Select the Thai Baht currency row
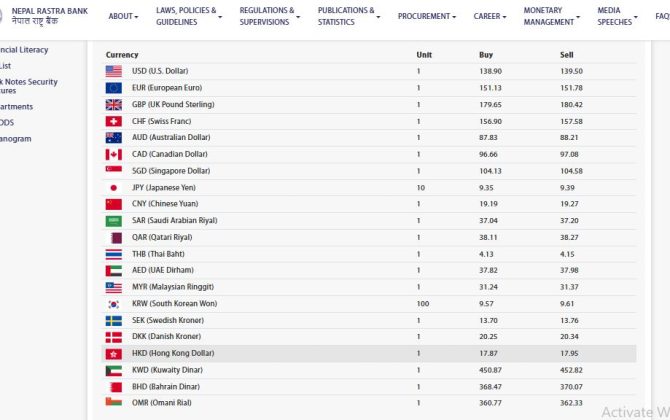Screen dimensions: 670x420 [370, 254]
